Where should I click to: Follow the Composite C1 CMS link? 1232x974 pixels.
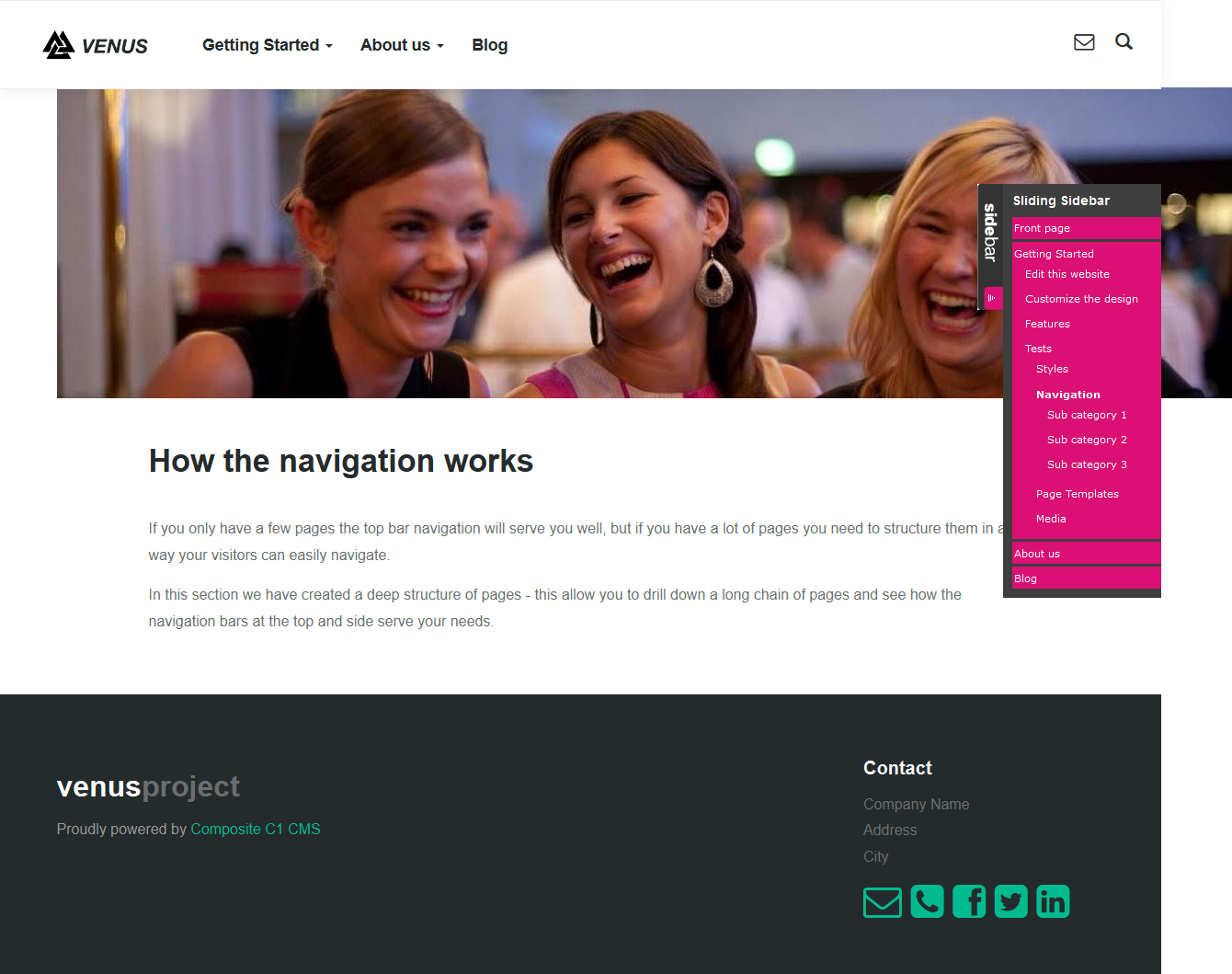pyautogui.click(x=255, y=829)
